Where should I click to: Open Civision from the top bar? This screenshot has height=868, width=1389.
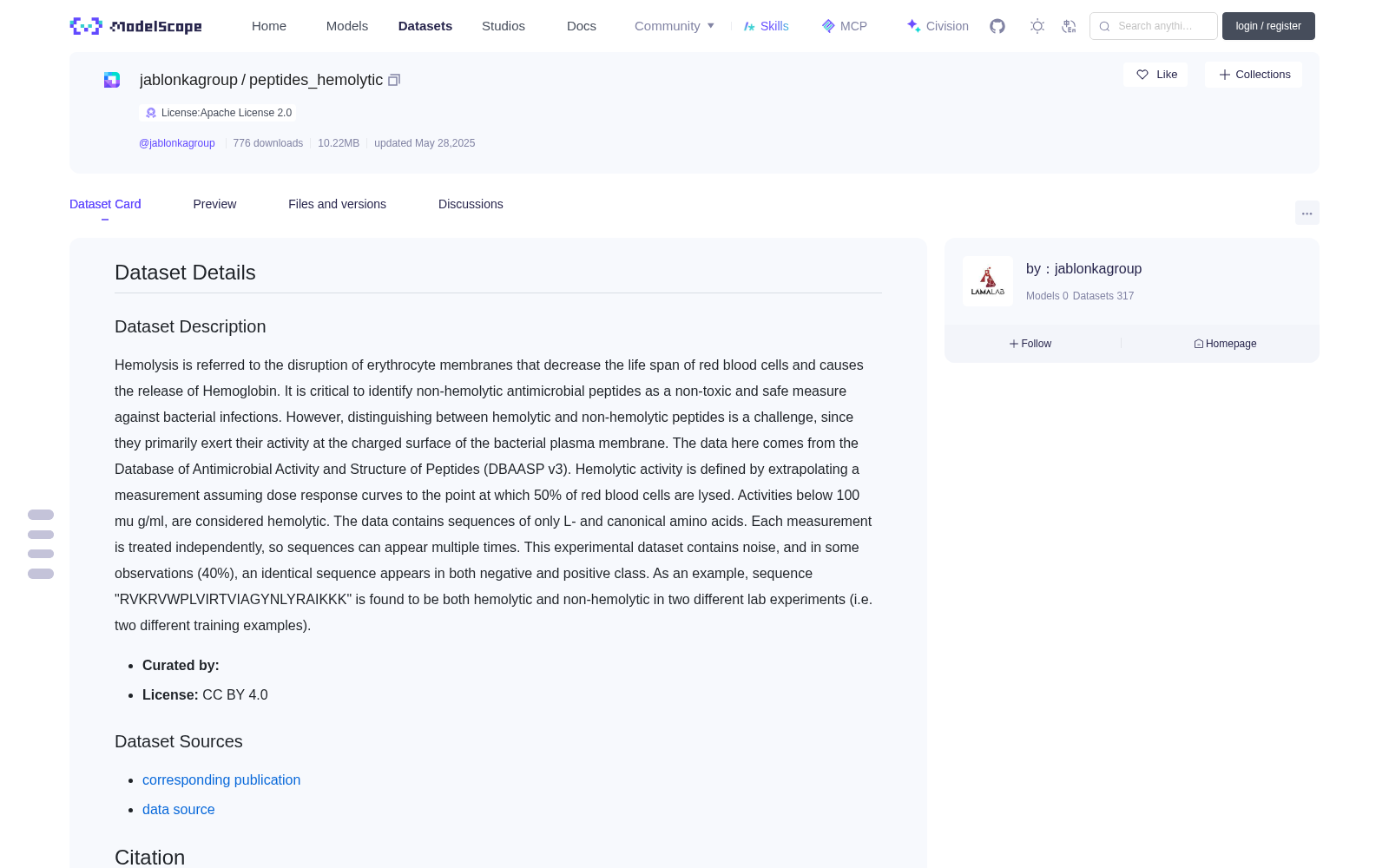[x=938, y=26]
